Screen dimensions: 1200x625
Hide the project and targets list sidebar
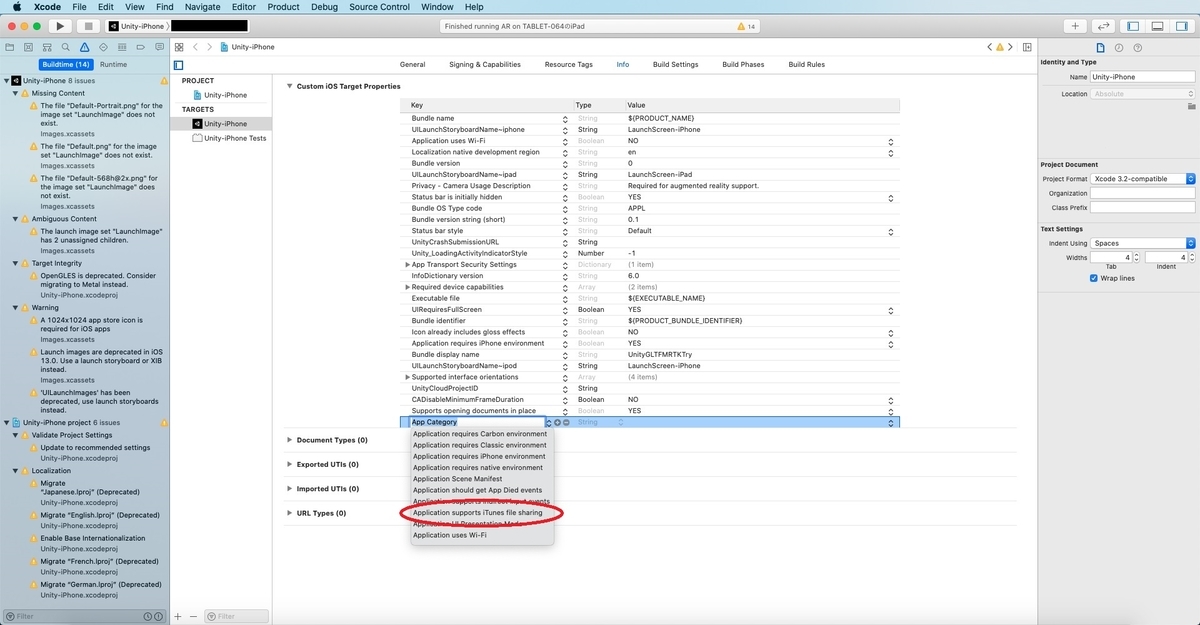pyautogui.click(x=179, y=64)
